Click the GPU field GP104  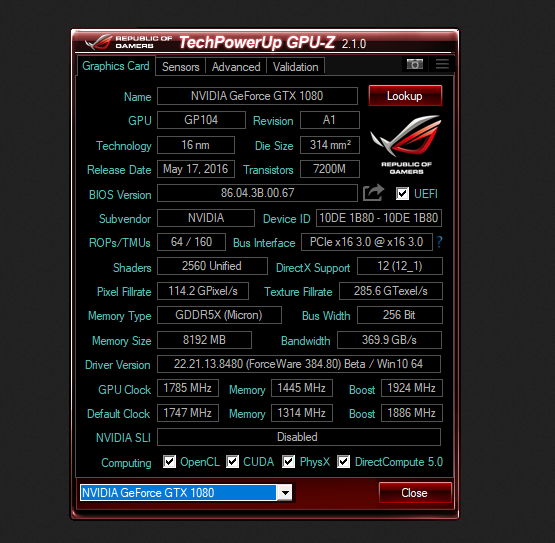[201, 120]
